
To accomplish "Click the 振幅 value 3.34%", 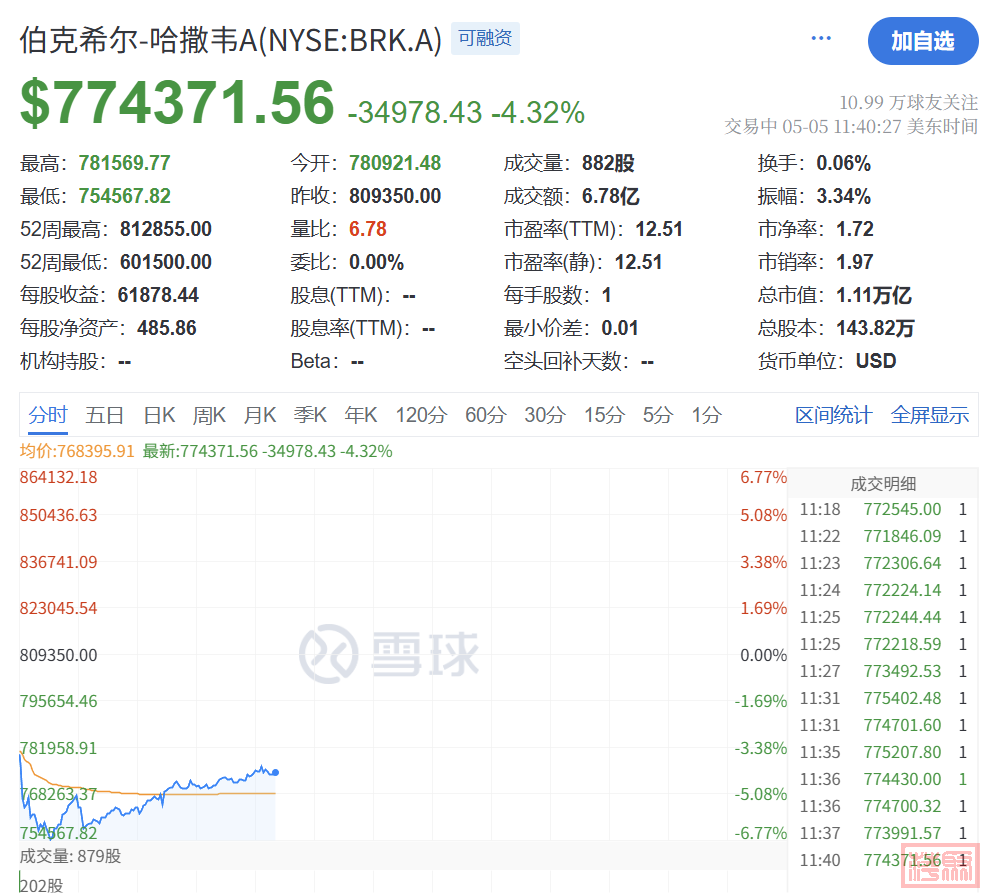I will 843,196.
